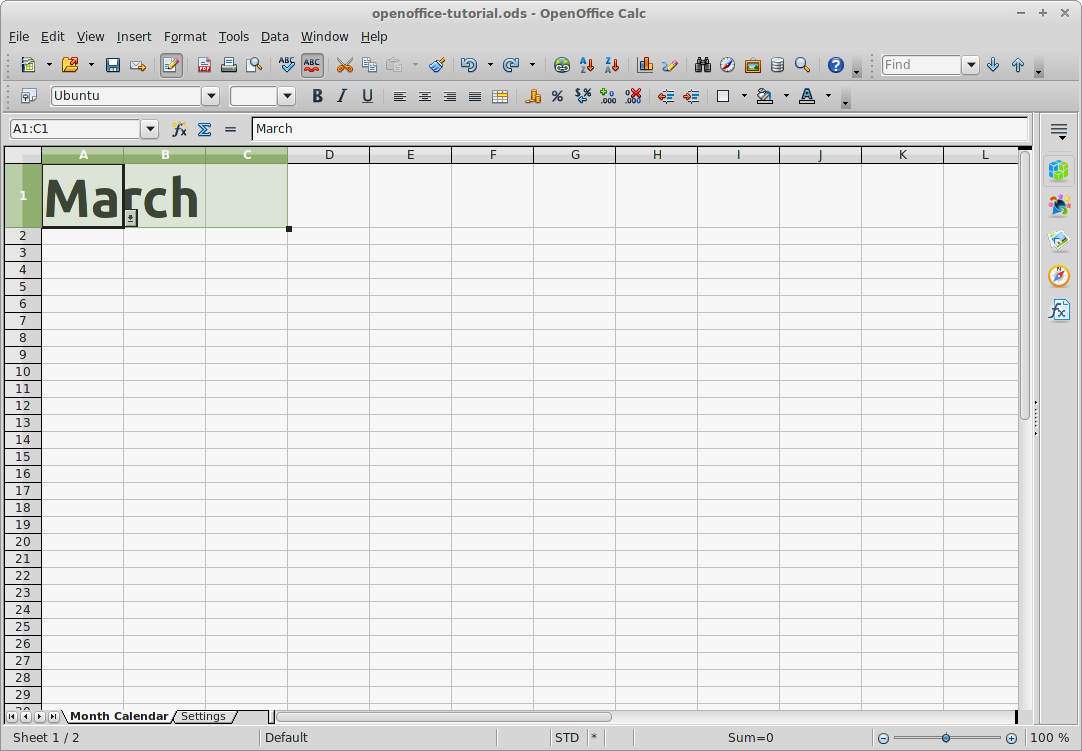Open the Navigator compass icon in the sidebar
Viewport: 1082px width, 751px height.
click(x=1058, y=276)
